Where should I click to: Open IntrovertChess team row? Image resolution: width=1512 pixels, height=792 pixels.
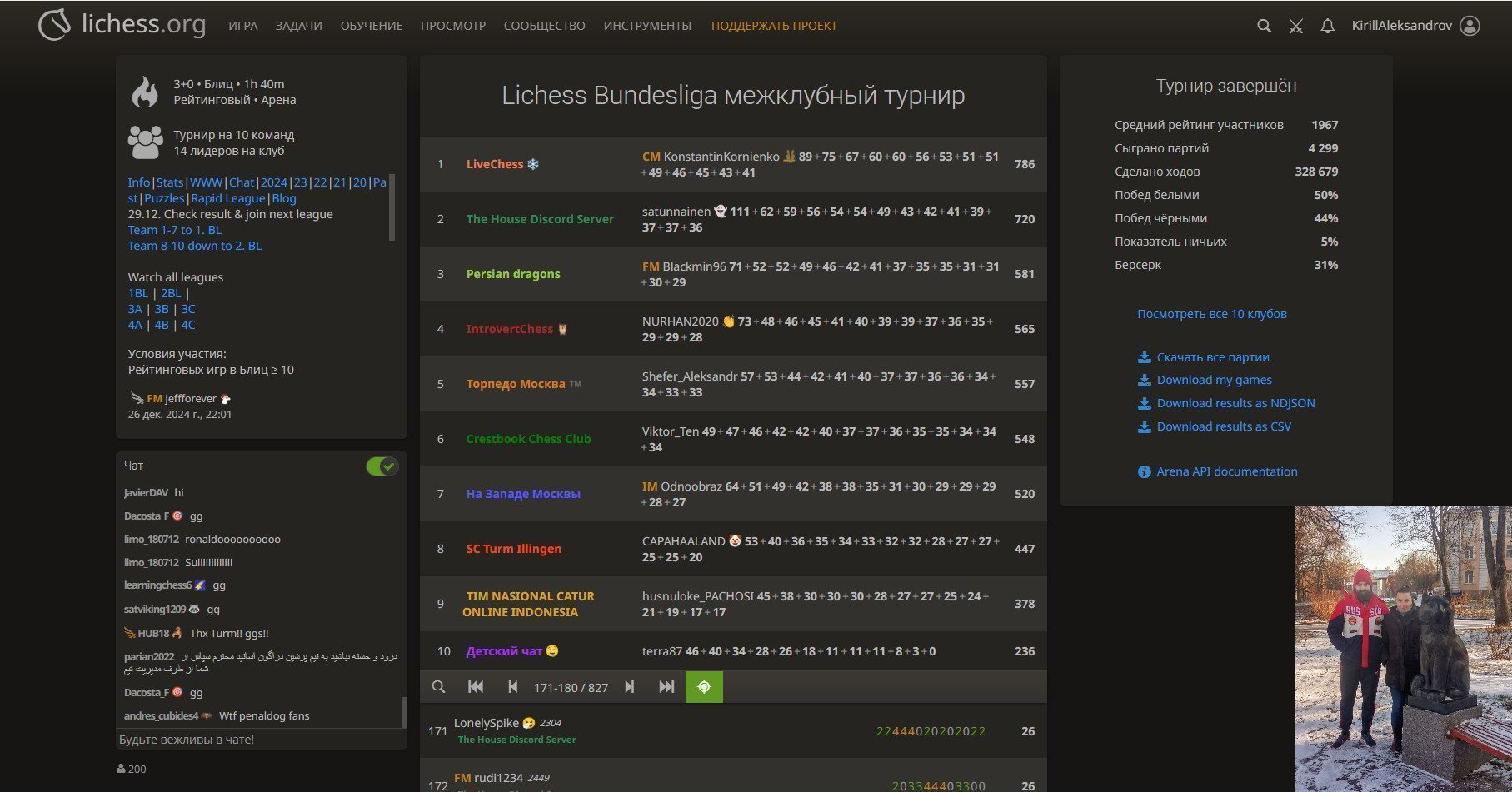733,329
